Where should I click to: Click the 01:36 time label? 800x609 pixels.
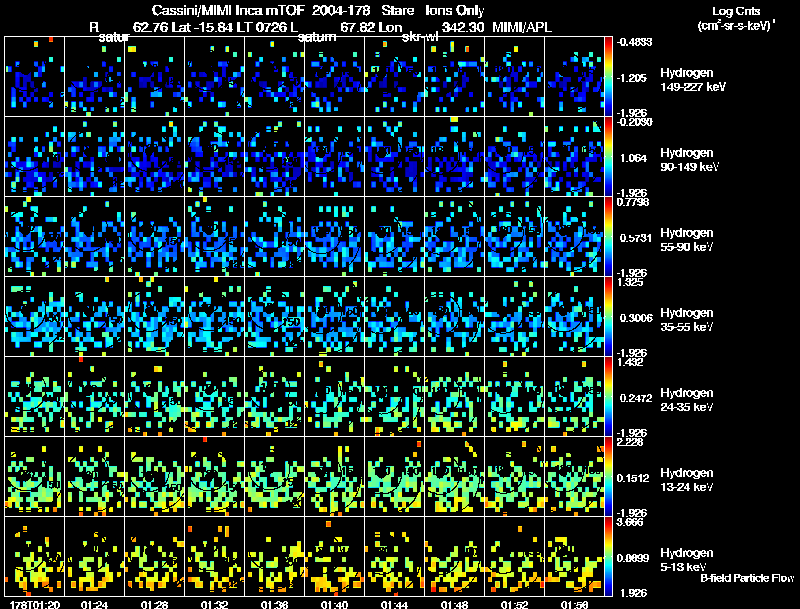pos(274,605)
